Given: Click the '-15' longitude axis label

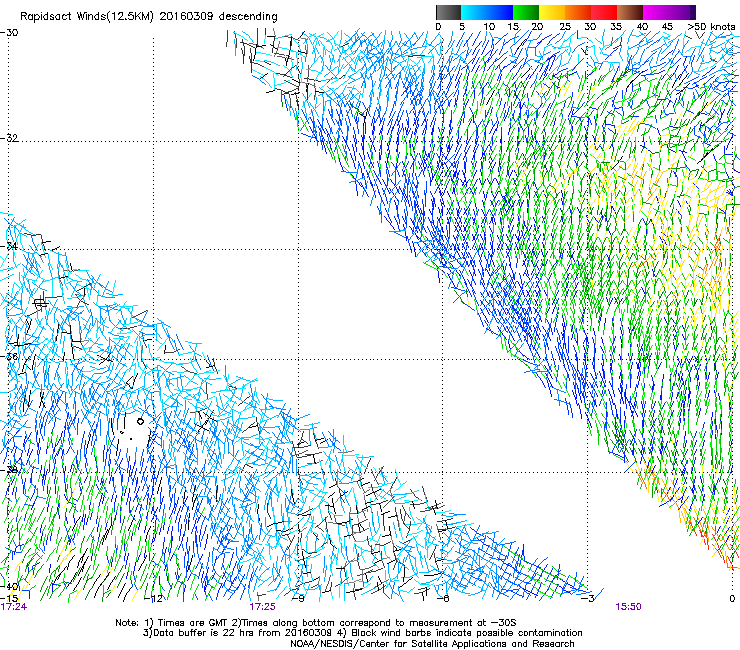Looking at the screenshot, I should [9, 598].
